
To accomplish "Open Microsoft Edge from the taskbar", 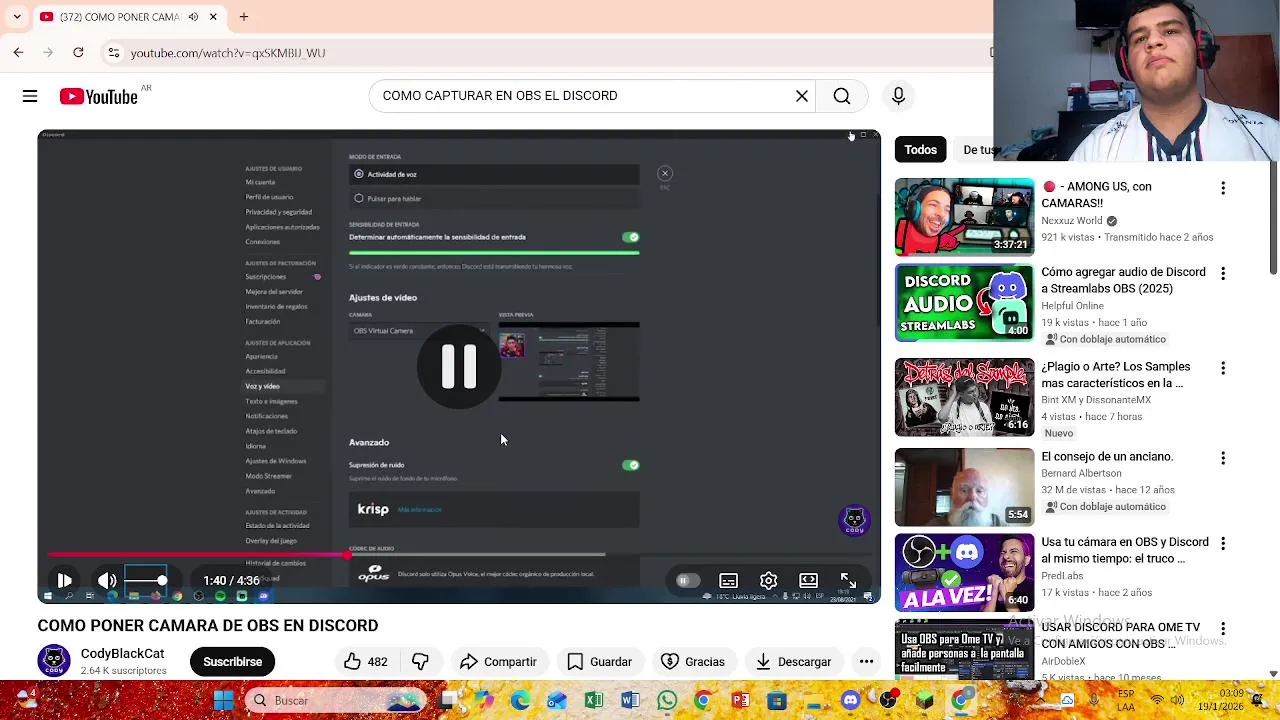I will pos(520,700).
